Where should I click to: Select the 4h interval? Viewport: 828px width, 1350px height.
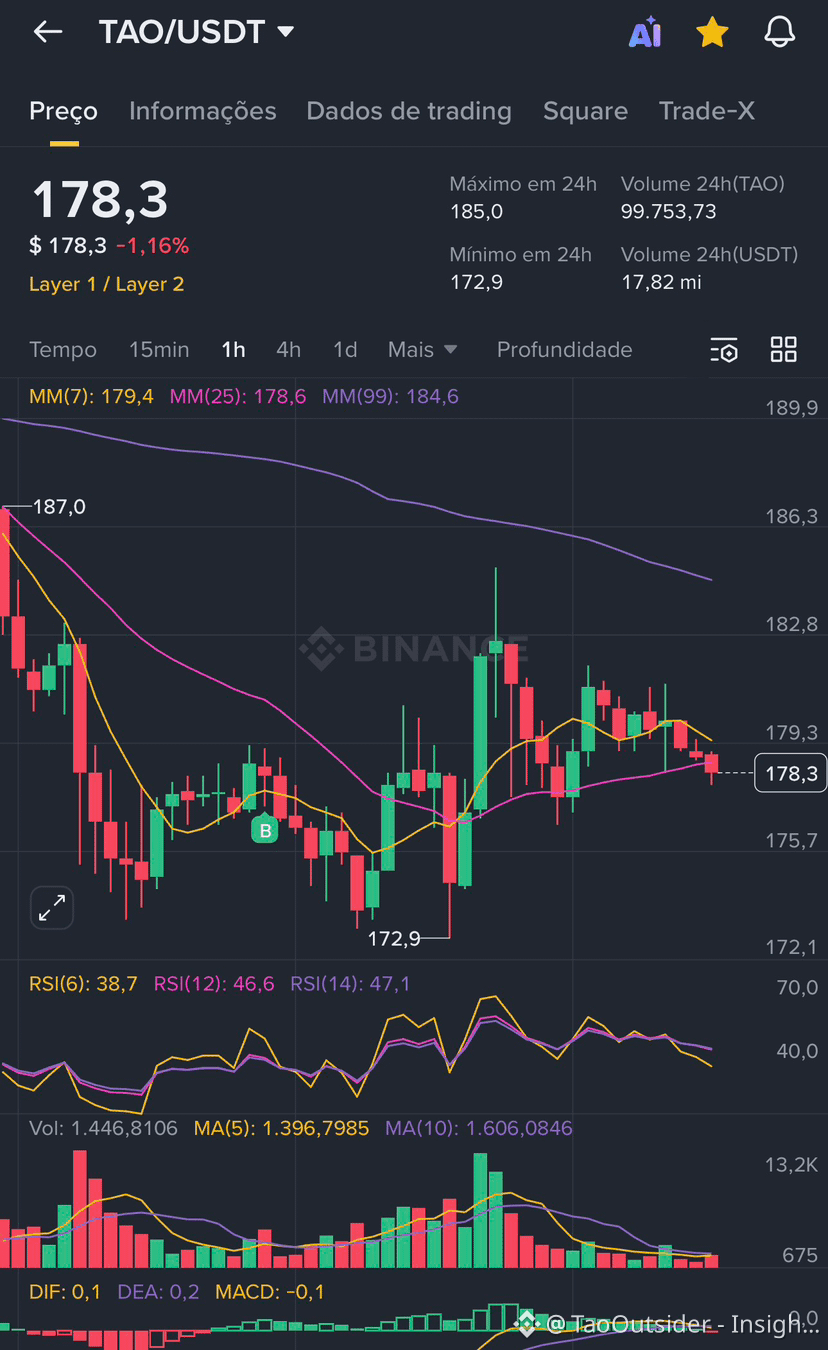(x=288, y=350)
